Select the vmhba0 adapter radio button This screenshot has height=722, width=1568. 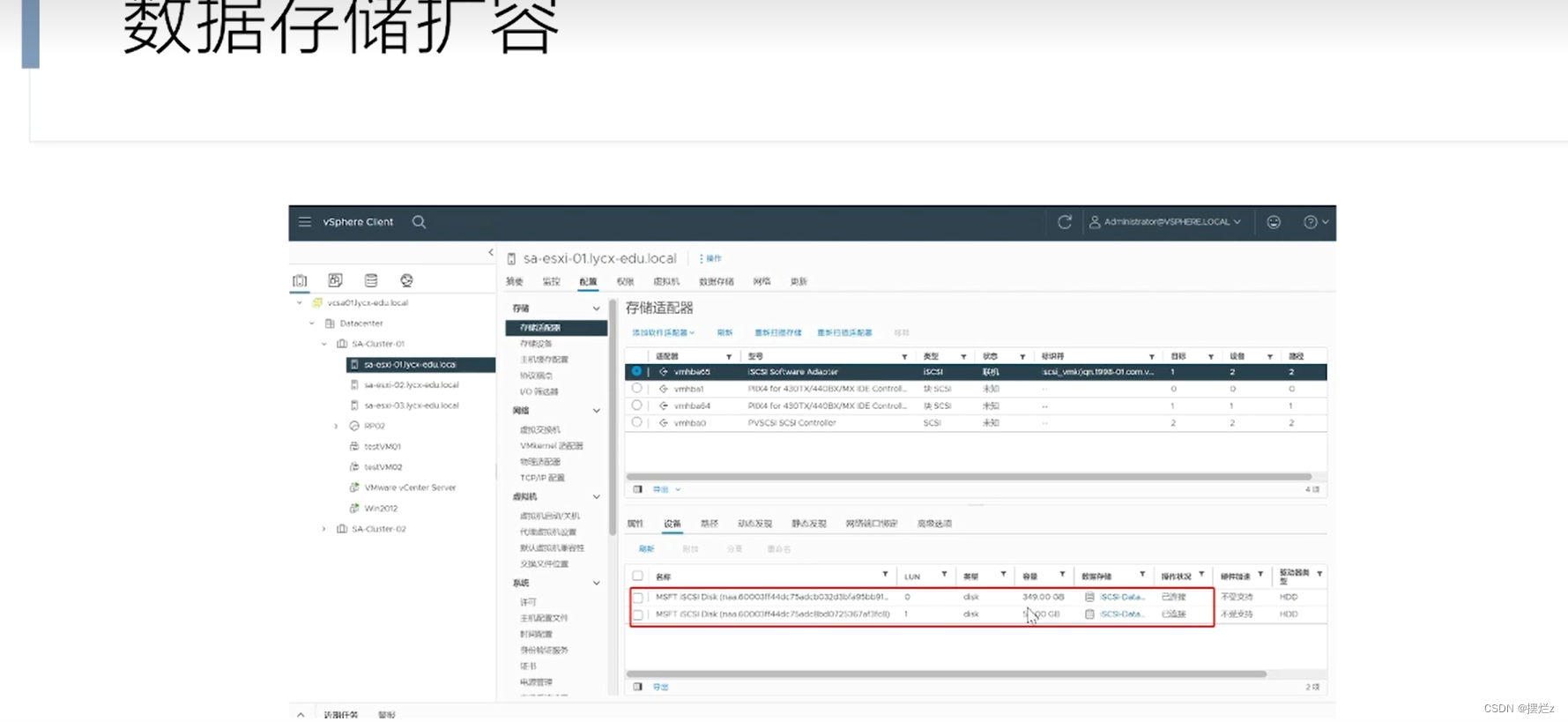coord(636,422)
